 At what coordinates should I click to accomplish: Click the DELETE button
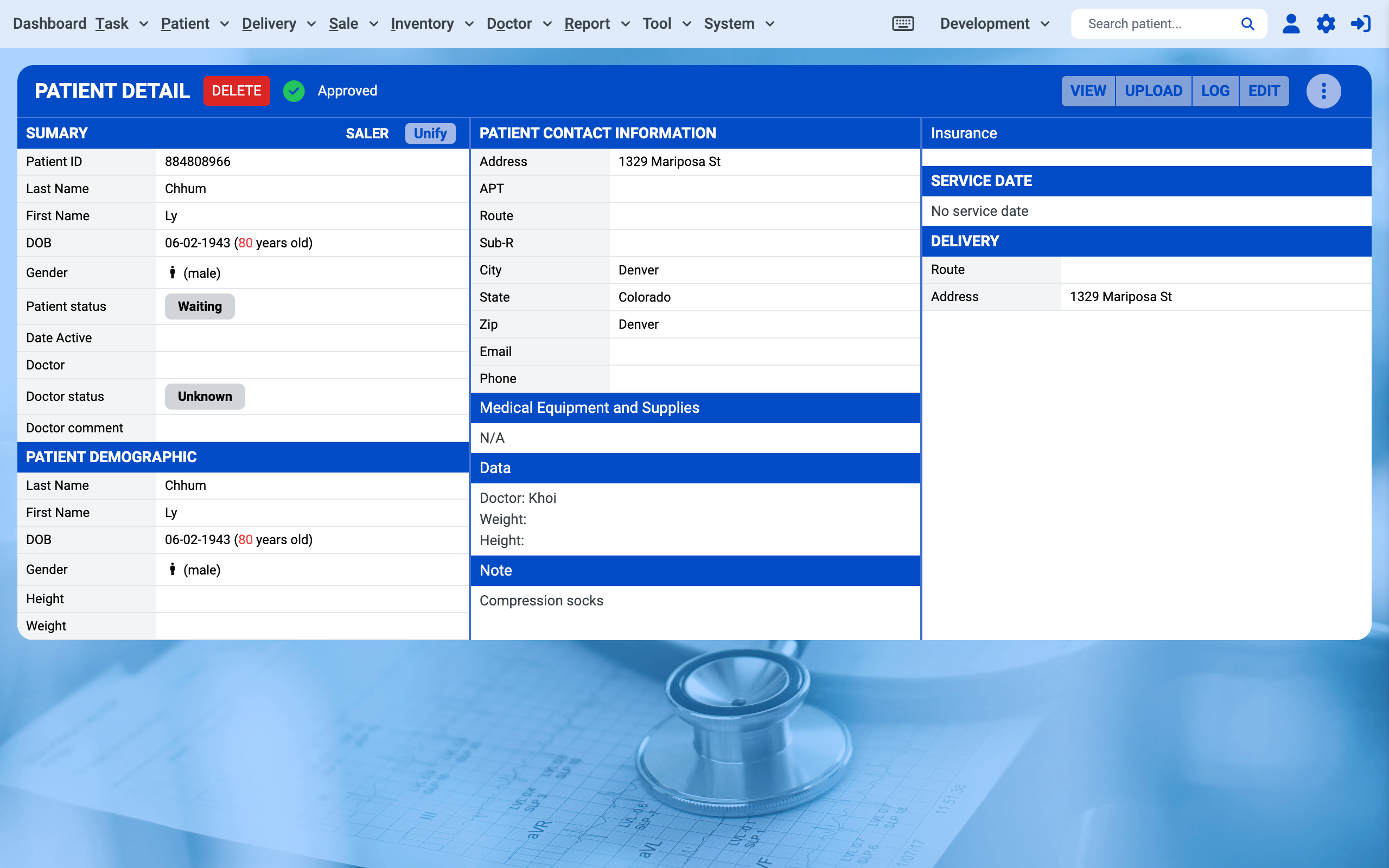pyautogui.click(x=236, y=90)
